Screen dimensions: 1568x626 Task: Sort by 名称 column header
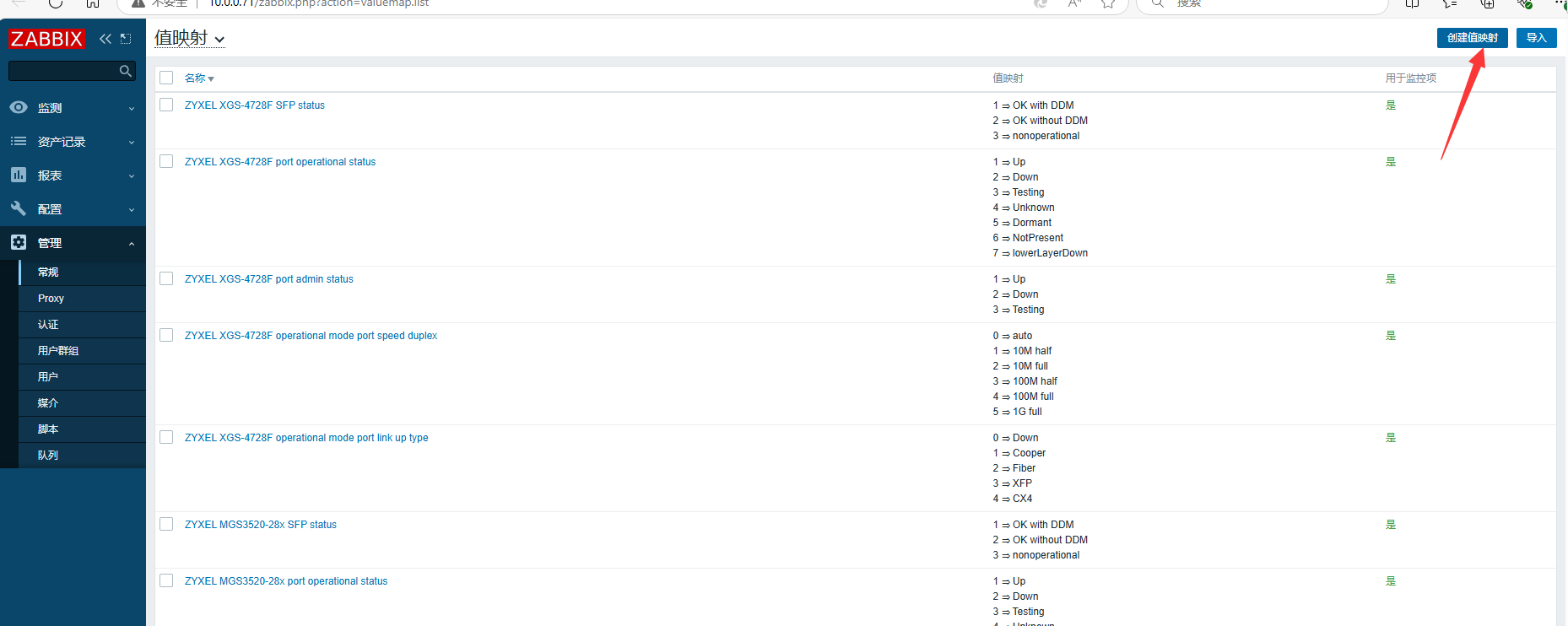click(199, 78)
